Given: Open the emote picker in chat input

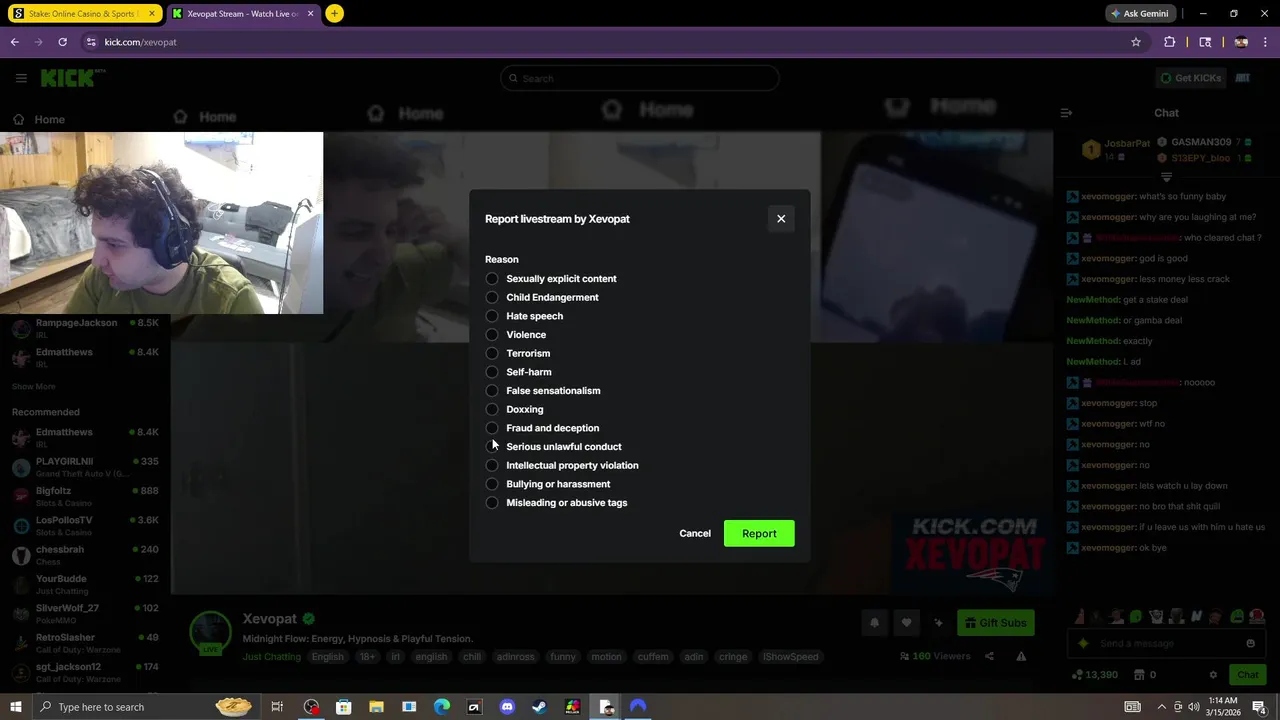Looking at the screenshot, I should 1250,644.
